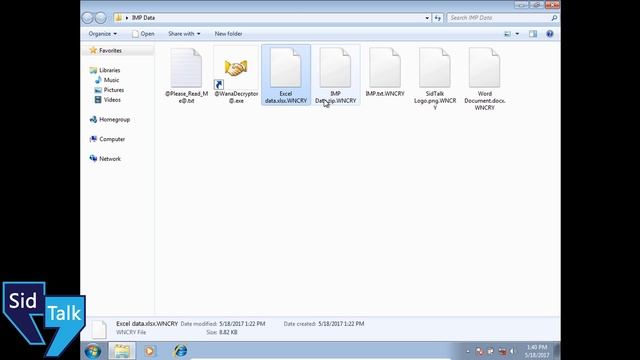Click the Open toolbar button
640x360 pixels.
(143, 34)
